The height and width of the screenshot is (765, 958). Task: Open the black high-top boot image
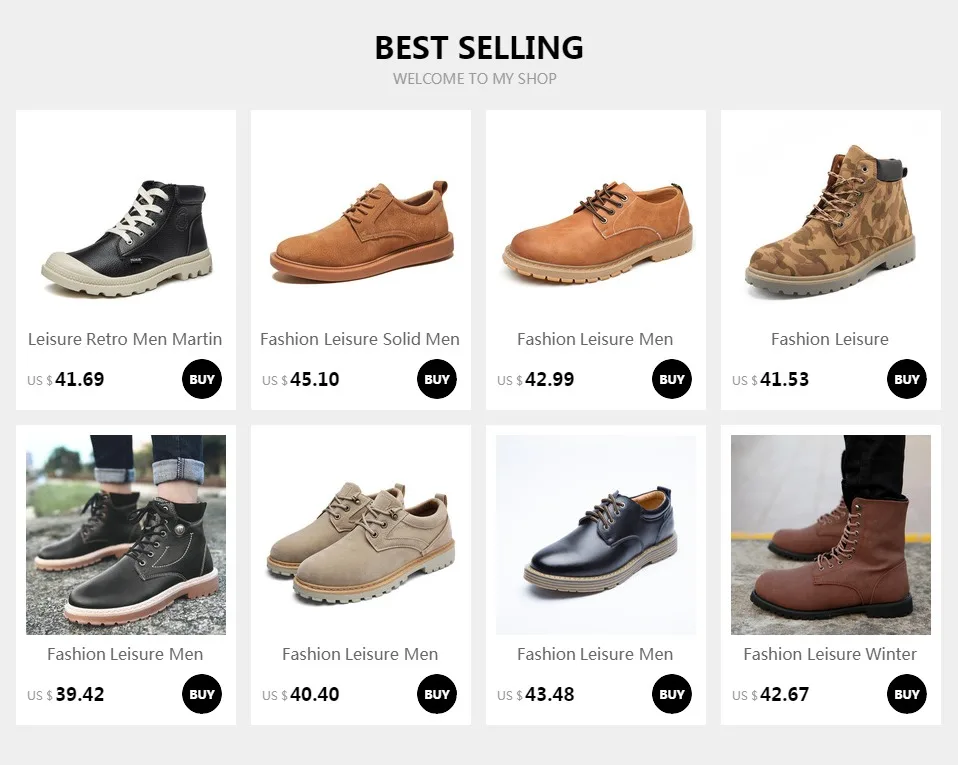(x=126, y=220)
